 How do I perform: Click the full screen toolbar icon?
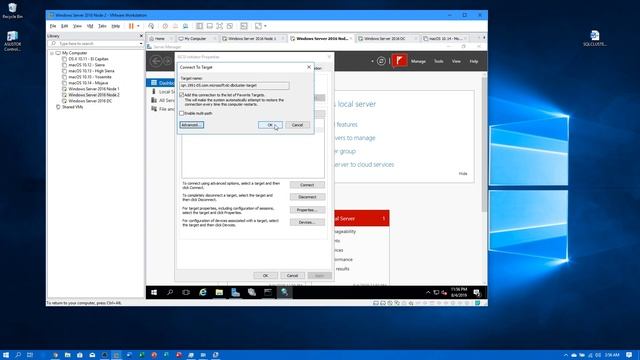coord(220,26)
